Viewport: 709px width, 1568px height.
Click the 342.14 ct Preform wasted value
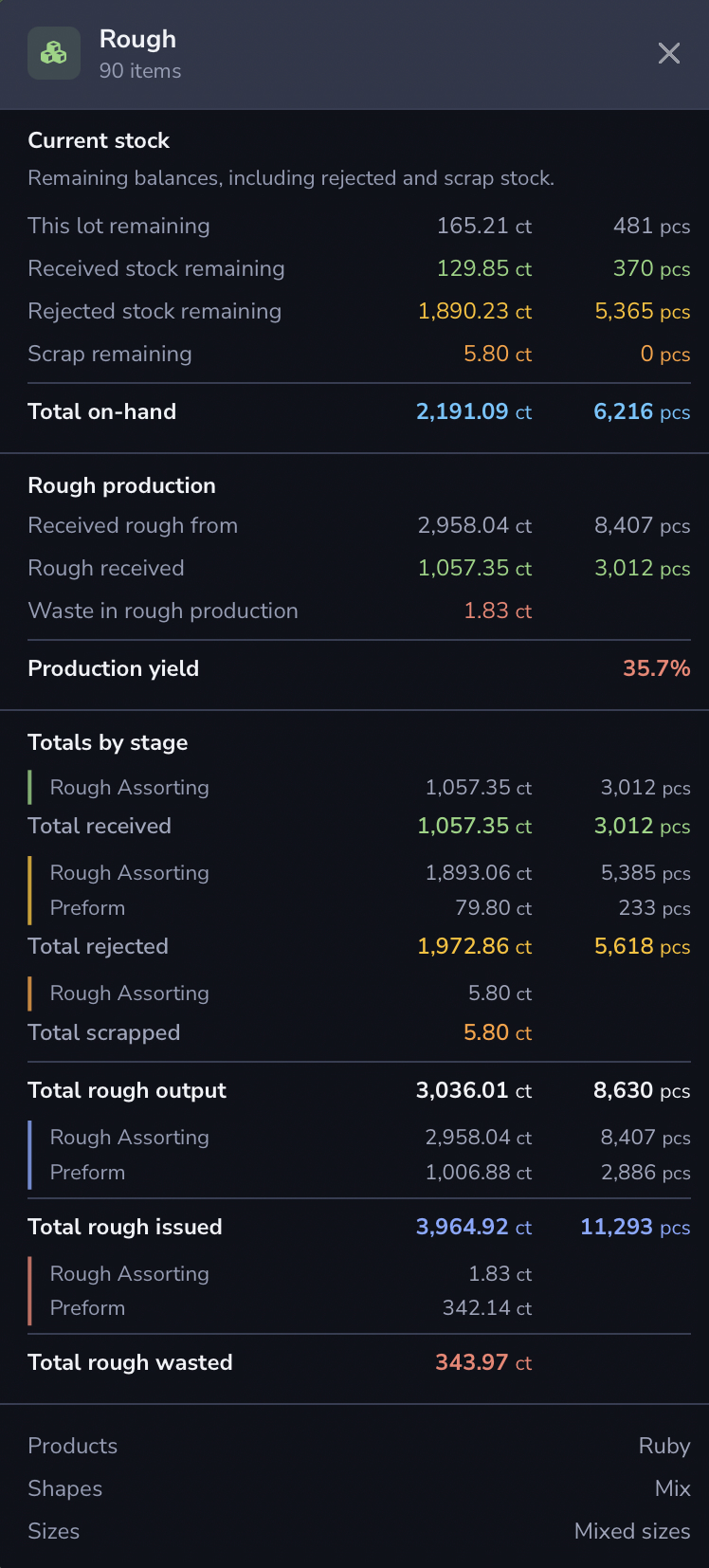[487, 1308]
